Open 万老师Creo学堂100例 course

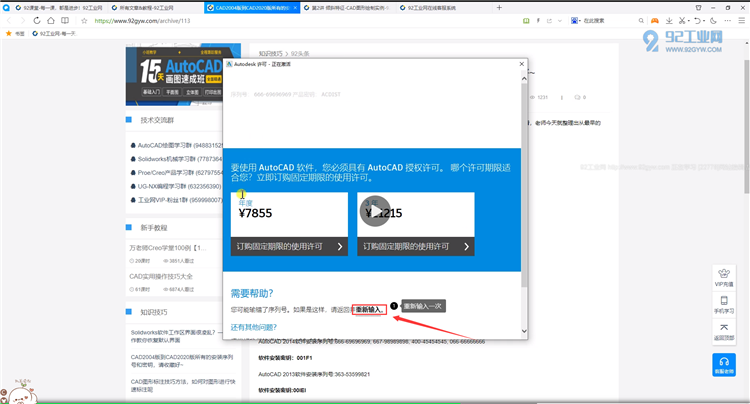point(168,248)
